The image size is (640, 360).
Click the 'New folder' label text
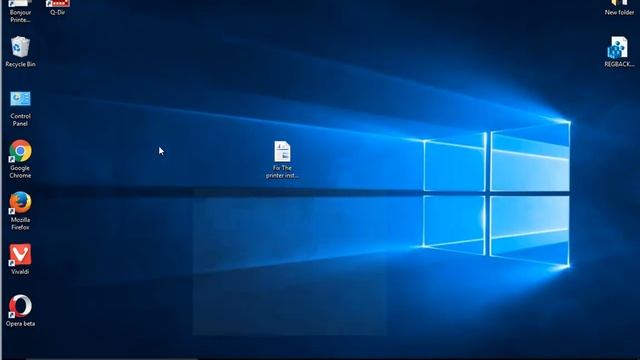(x=619, y=12)
